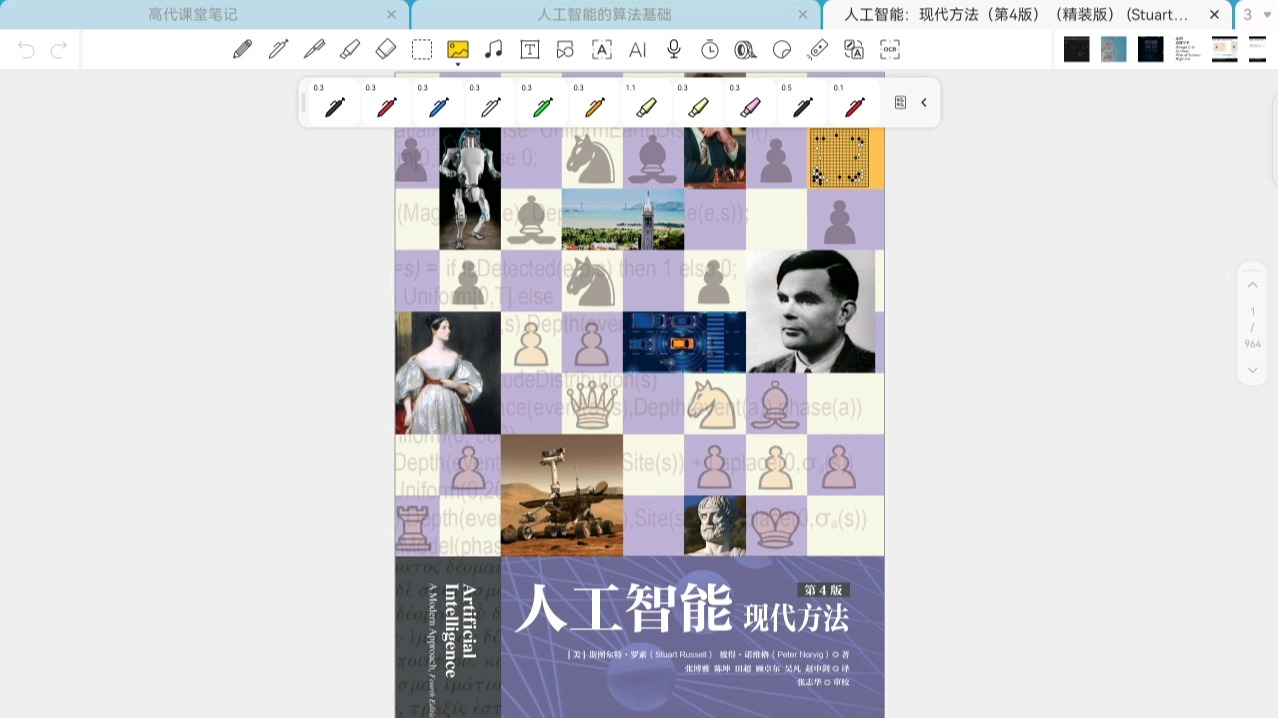Viewport: 1278px width, 718px height.
Task: Open the insert image tool
Action: (x=458, y=49)
